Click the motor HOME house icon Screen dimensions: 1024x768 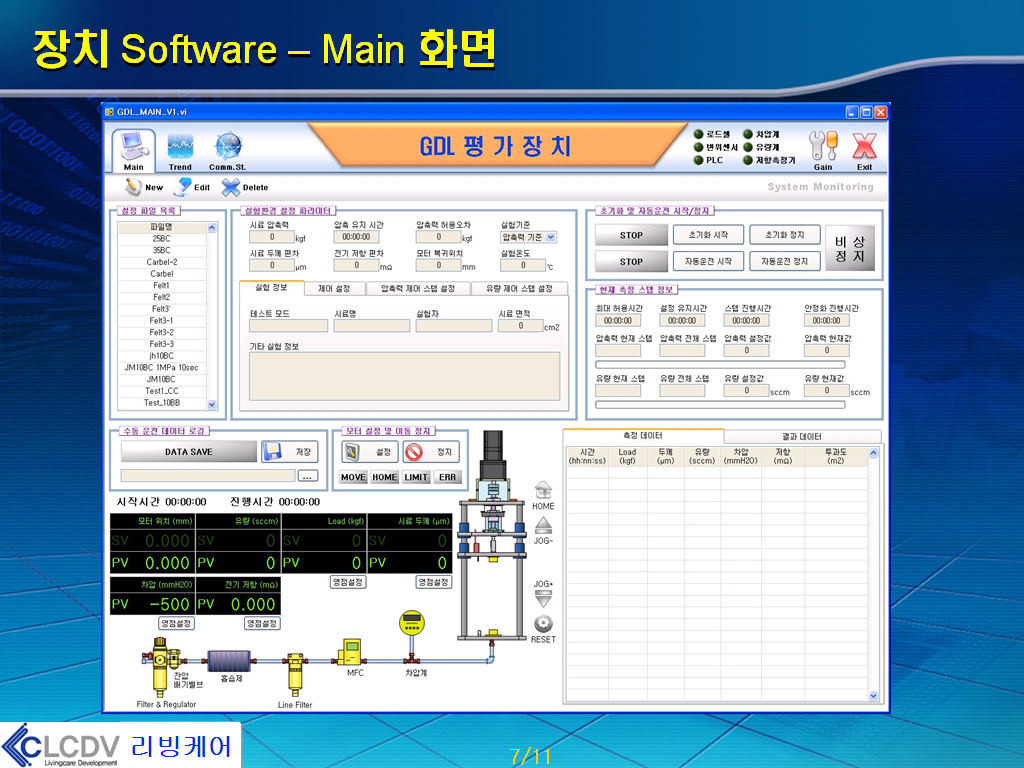543,490
